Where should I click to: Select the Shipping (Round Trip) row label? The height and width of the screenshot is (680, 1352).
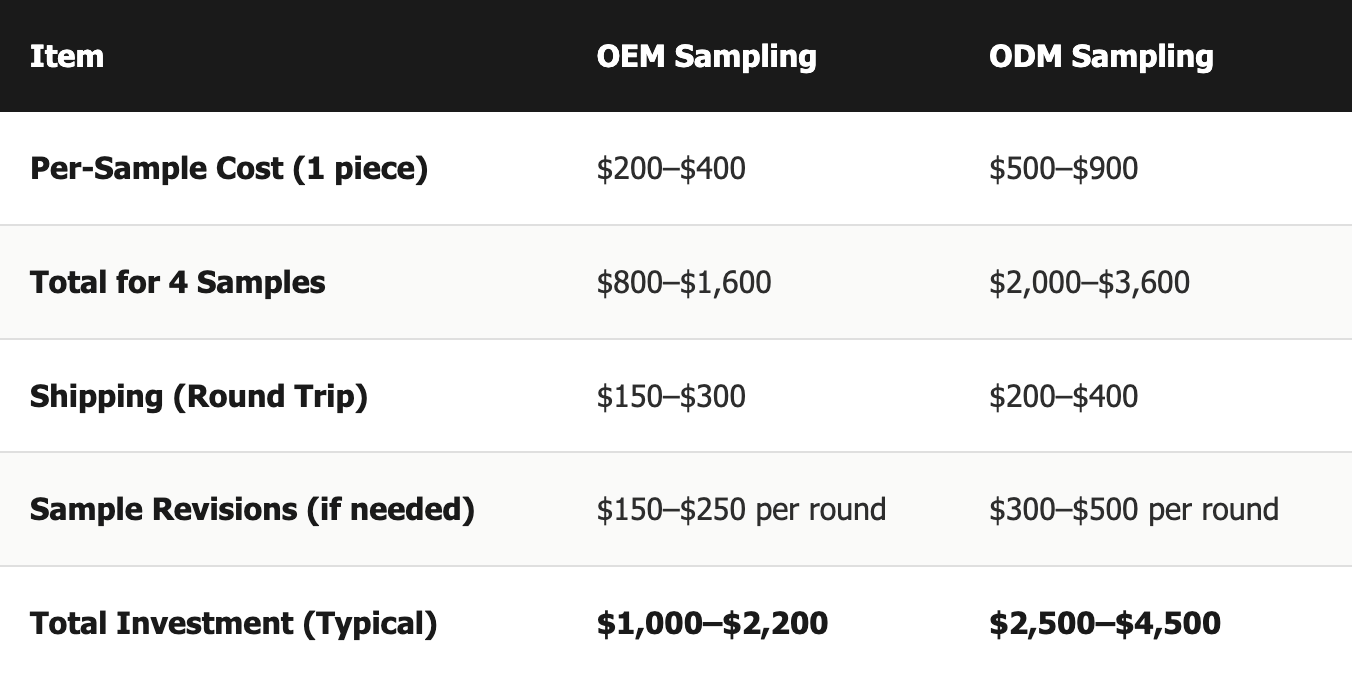pos(199,397)
